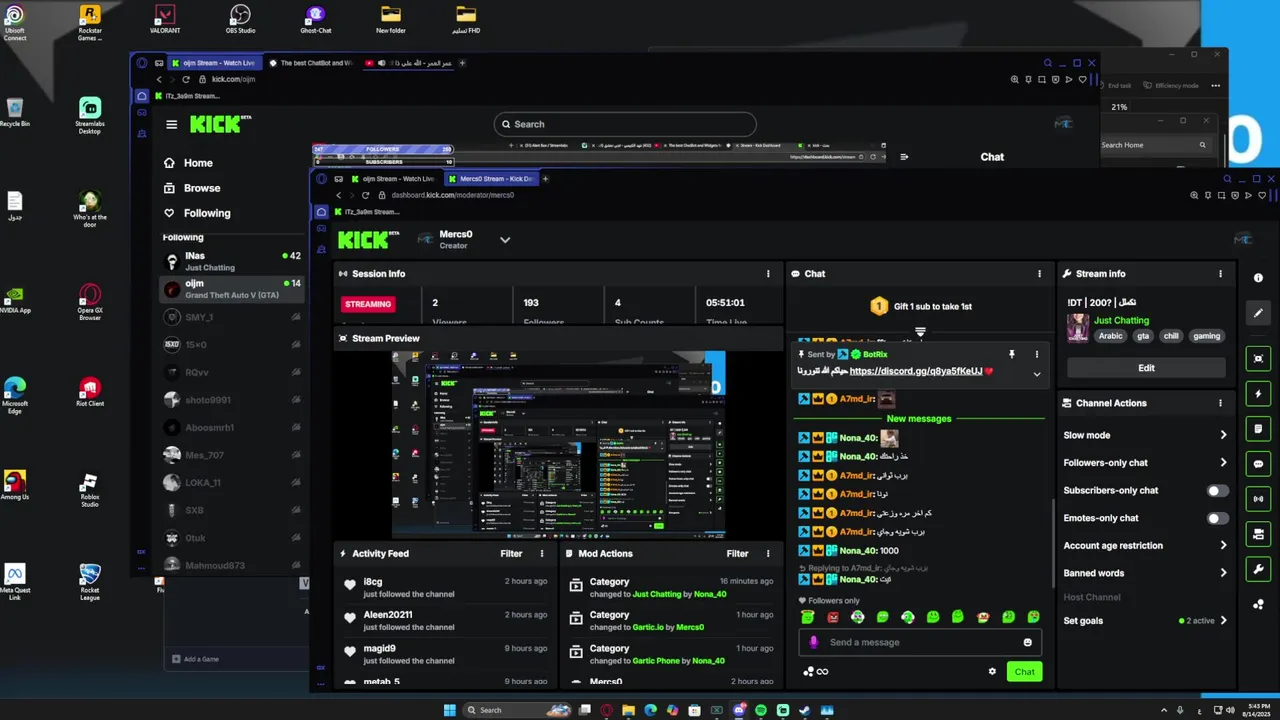Click Opera GX Browser desktop icon
The width and height of the screenshot is (1280, 720).
90,301
